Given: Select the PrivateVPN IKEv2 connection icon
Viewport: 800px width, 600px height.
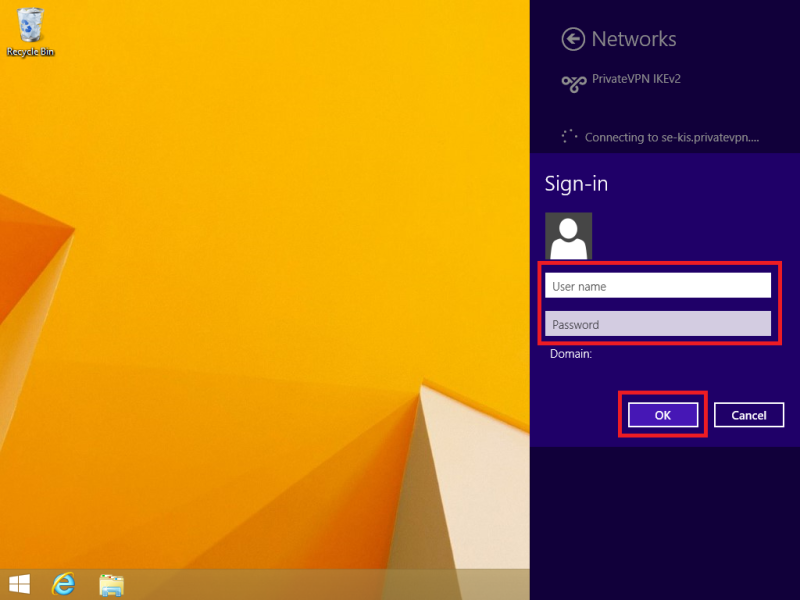Looking at the screenshot, I should point(573,84).
